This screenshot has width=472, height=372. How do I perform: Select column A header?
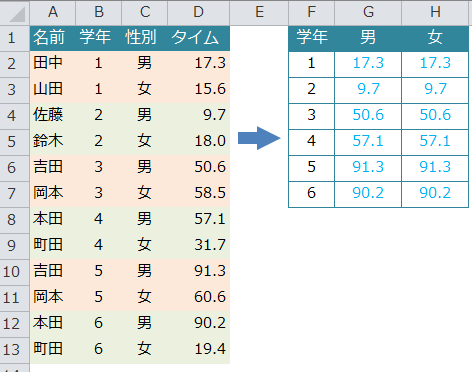53,13
